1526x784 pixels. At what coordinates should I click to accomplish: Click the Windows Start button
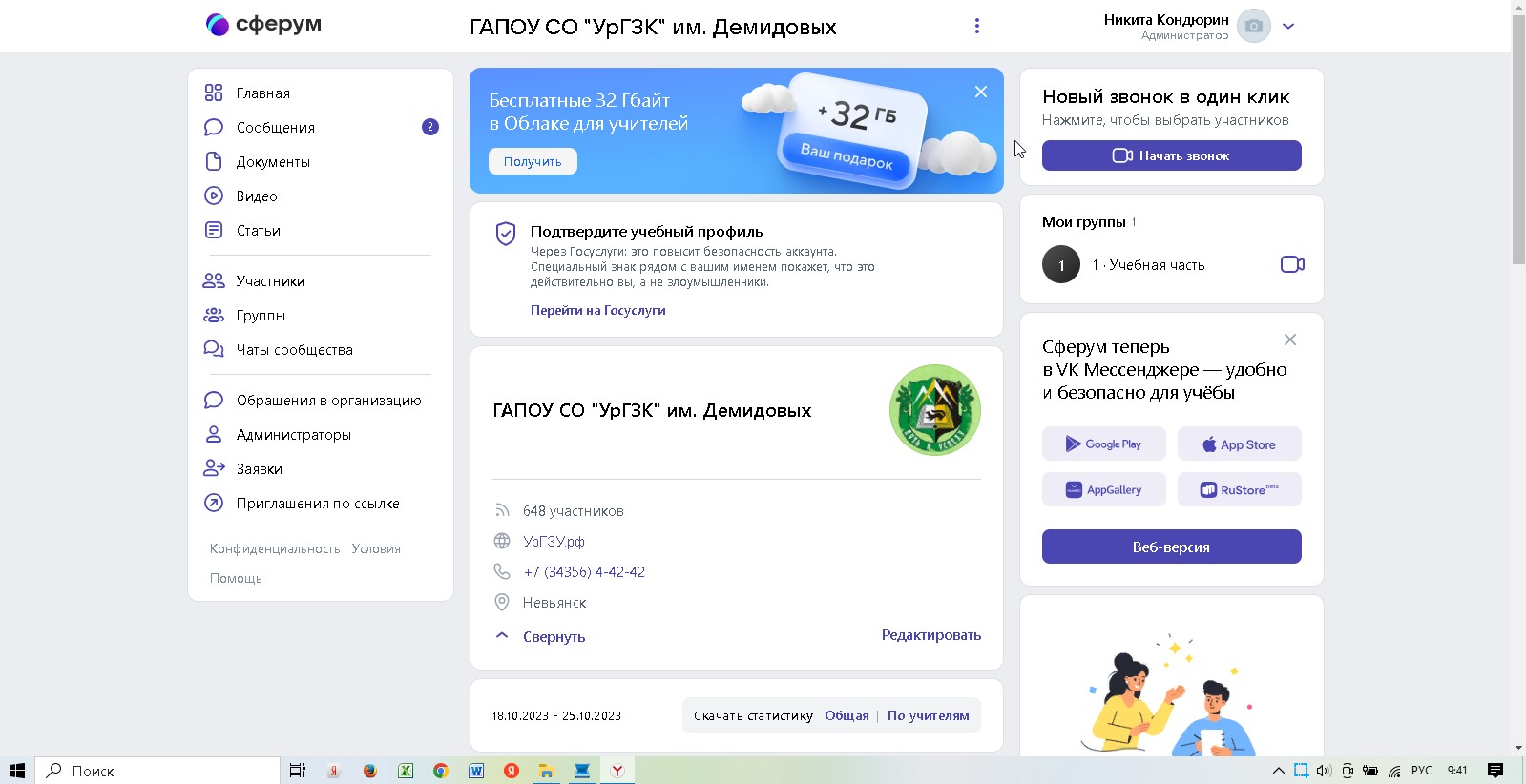click(17, 771)
